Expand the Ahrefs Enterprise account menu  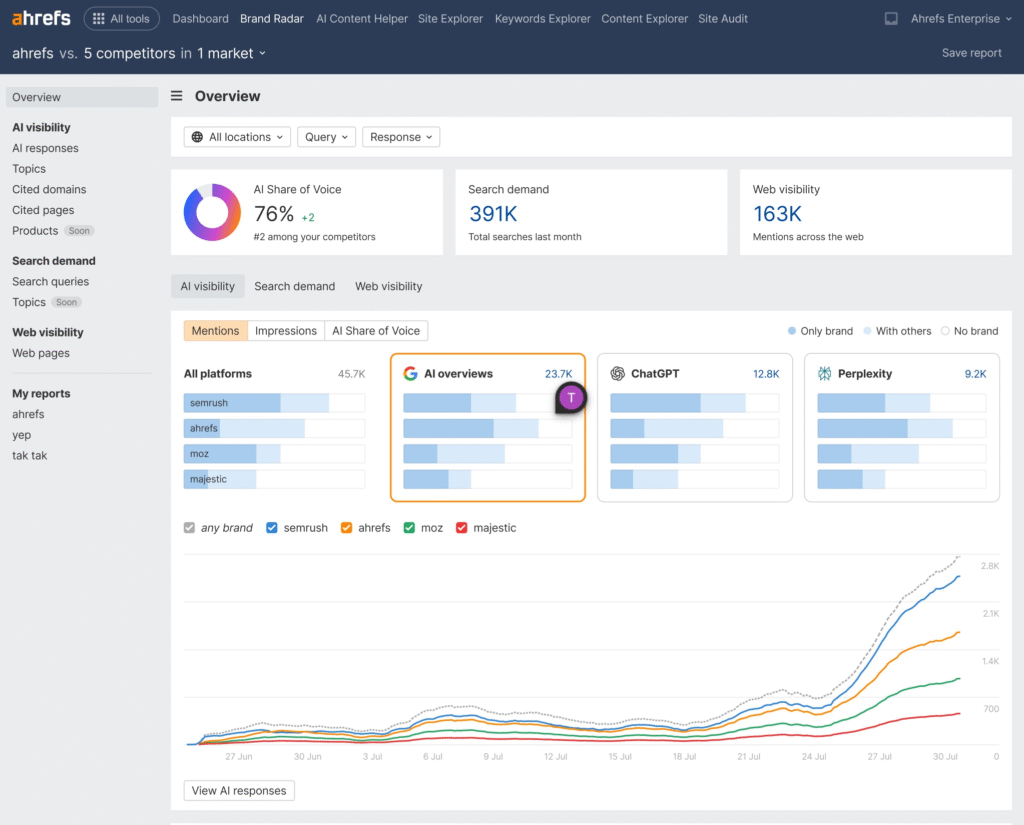click(x=961, y=19)
